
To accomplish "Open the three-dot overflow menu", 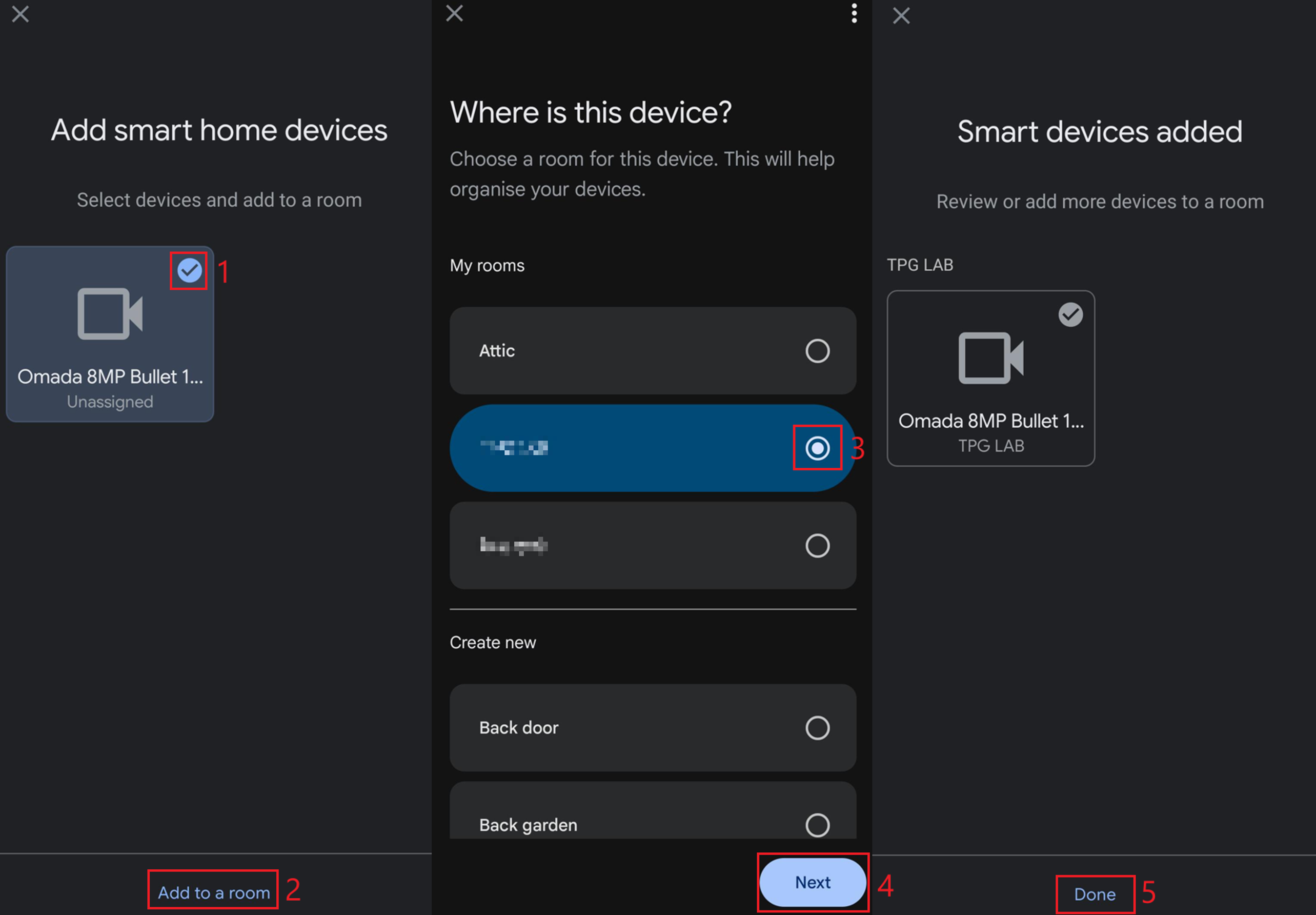I will tap(854, 13).
